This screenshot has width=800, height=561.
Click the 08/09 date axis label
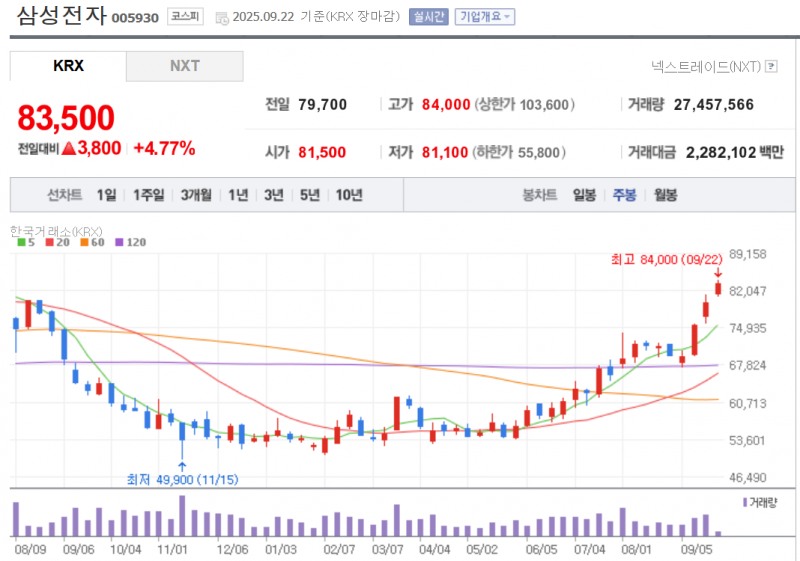[x=30, y=550]
